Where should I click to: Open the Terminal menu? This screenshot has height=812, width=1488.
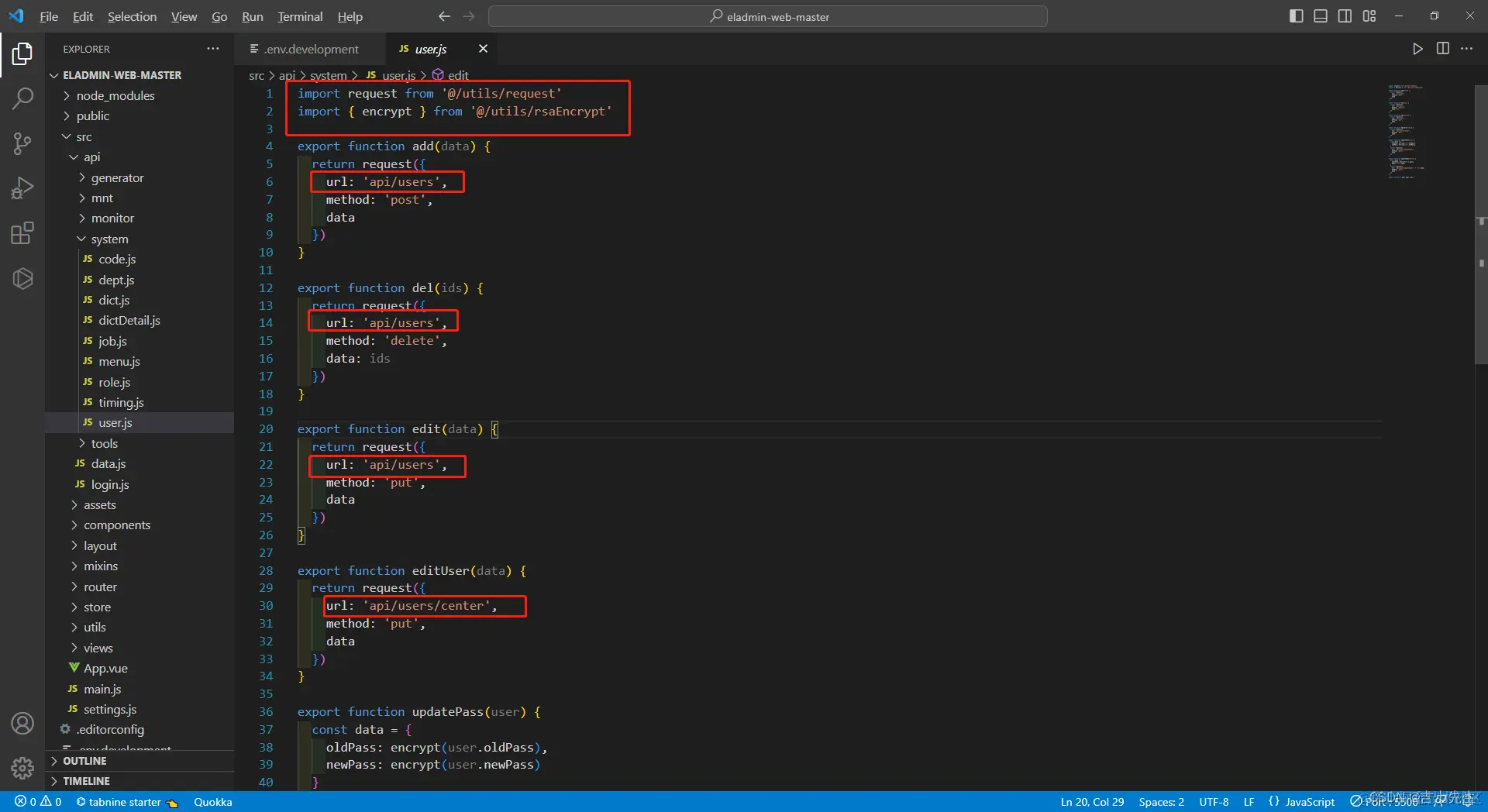point(300,16)
